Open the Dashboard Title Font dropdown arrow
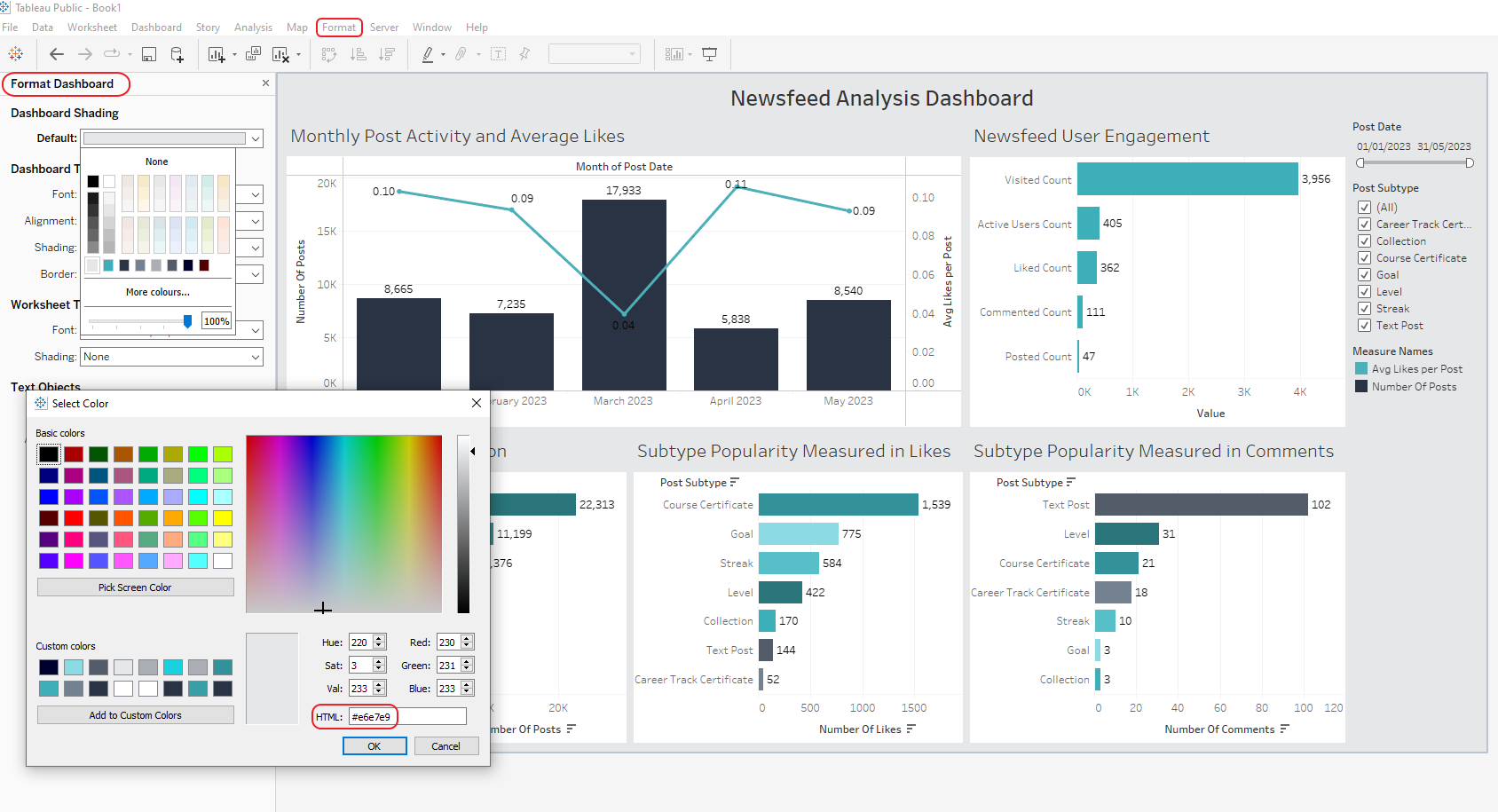The image size is (1498, 812). 256,194
